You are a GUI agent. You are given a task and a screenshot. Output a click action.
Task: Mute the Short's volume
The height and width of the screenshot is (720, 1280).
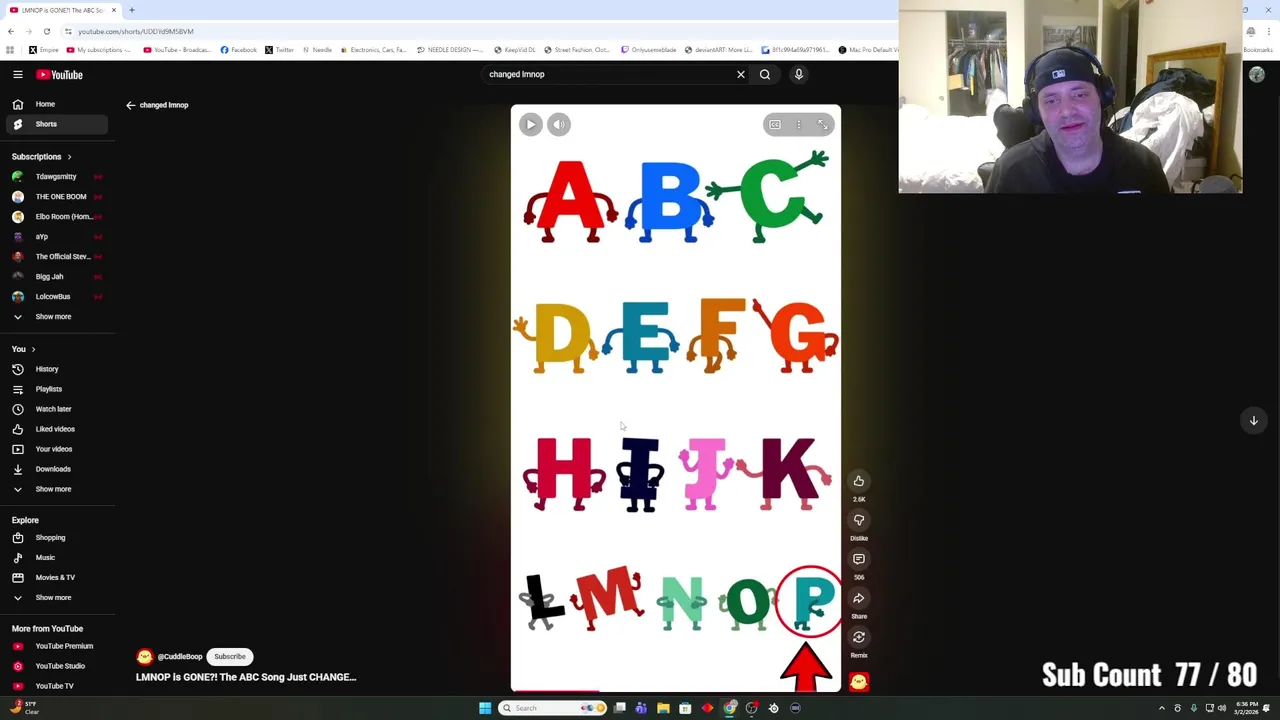pyautogui.click(x=559, y=124)
